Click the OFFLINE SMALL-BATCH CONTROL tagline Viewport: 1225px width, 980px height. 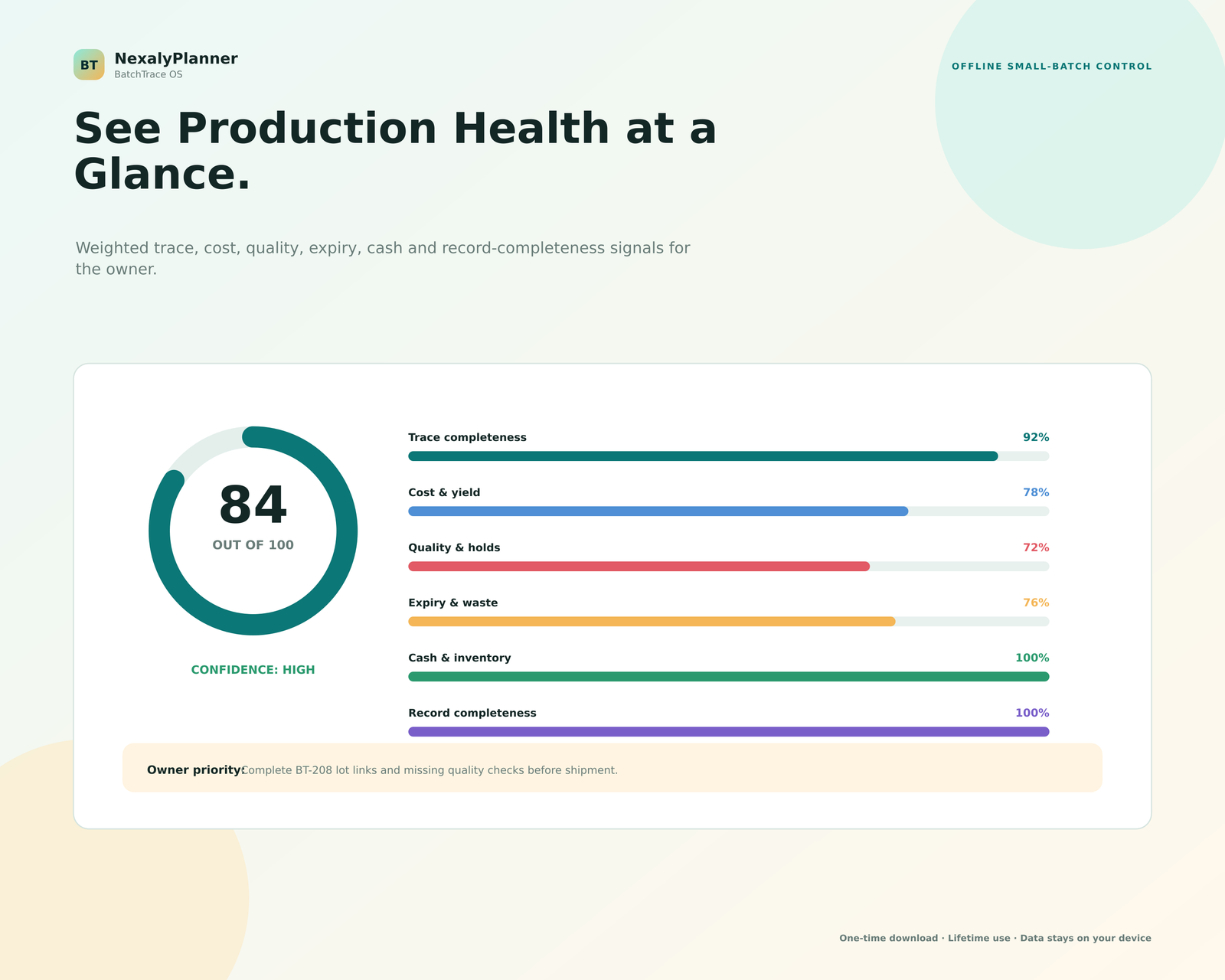point(1051,67)
